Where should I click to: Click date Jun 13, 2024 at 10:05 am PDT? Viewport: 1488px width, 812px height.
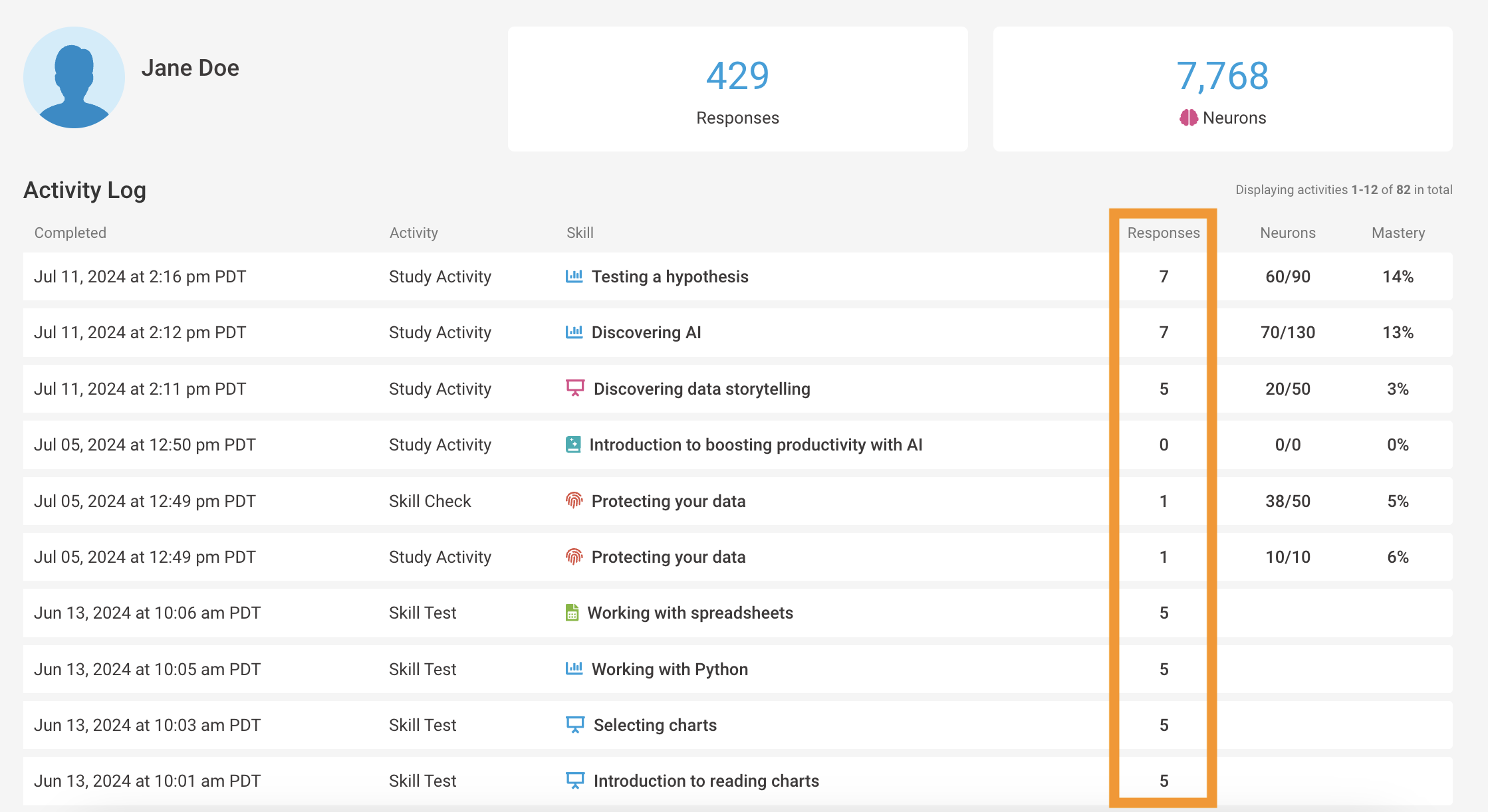147,669
